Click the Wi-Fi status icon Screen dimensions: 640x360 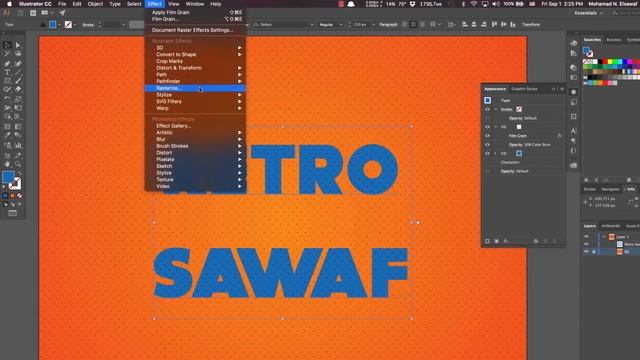point(474,4)
